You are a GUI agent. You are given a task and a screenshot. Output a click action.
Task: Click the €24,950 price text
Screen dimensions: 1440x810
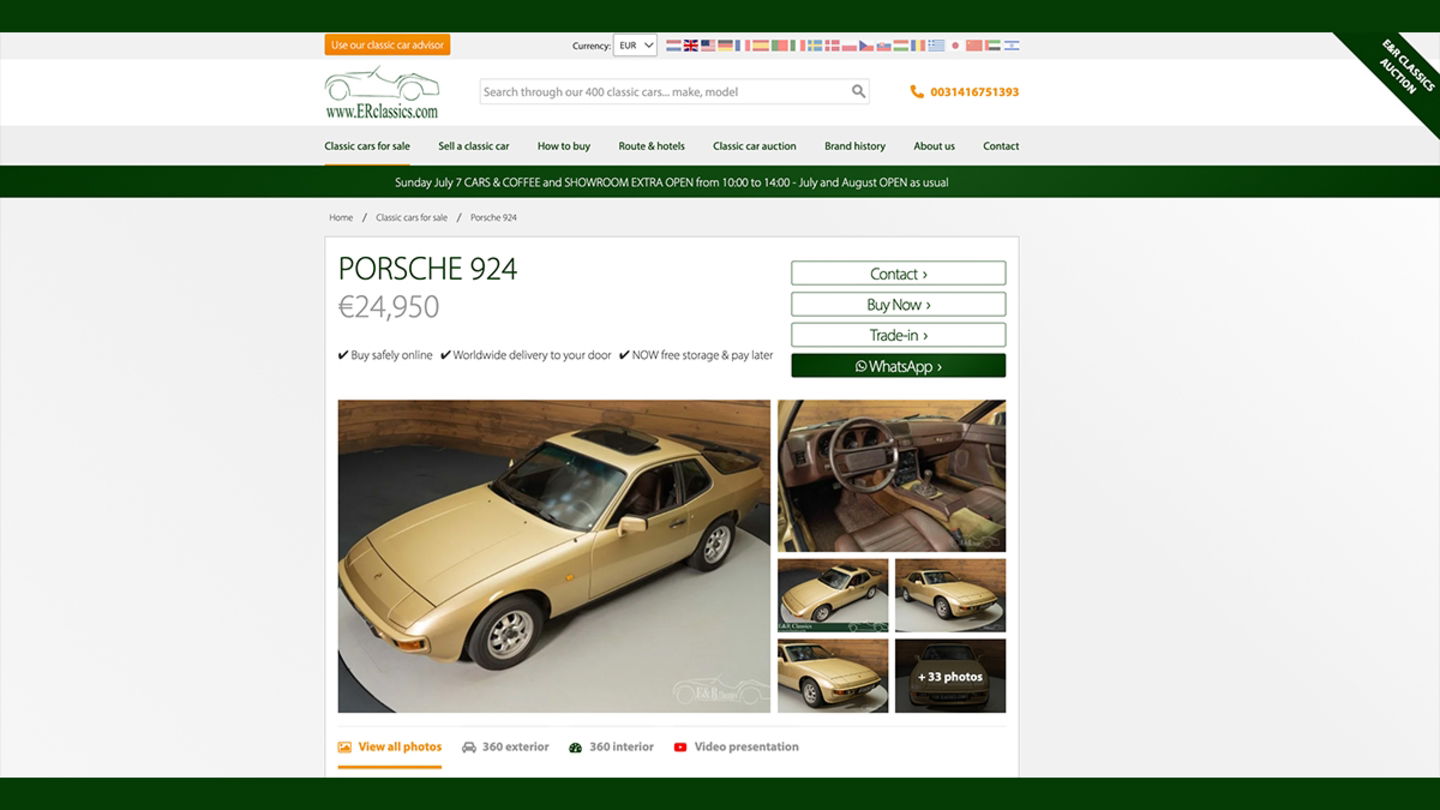click(x=389, y=306)
